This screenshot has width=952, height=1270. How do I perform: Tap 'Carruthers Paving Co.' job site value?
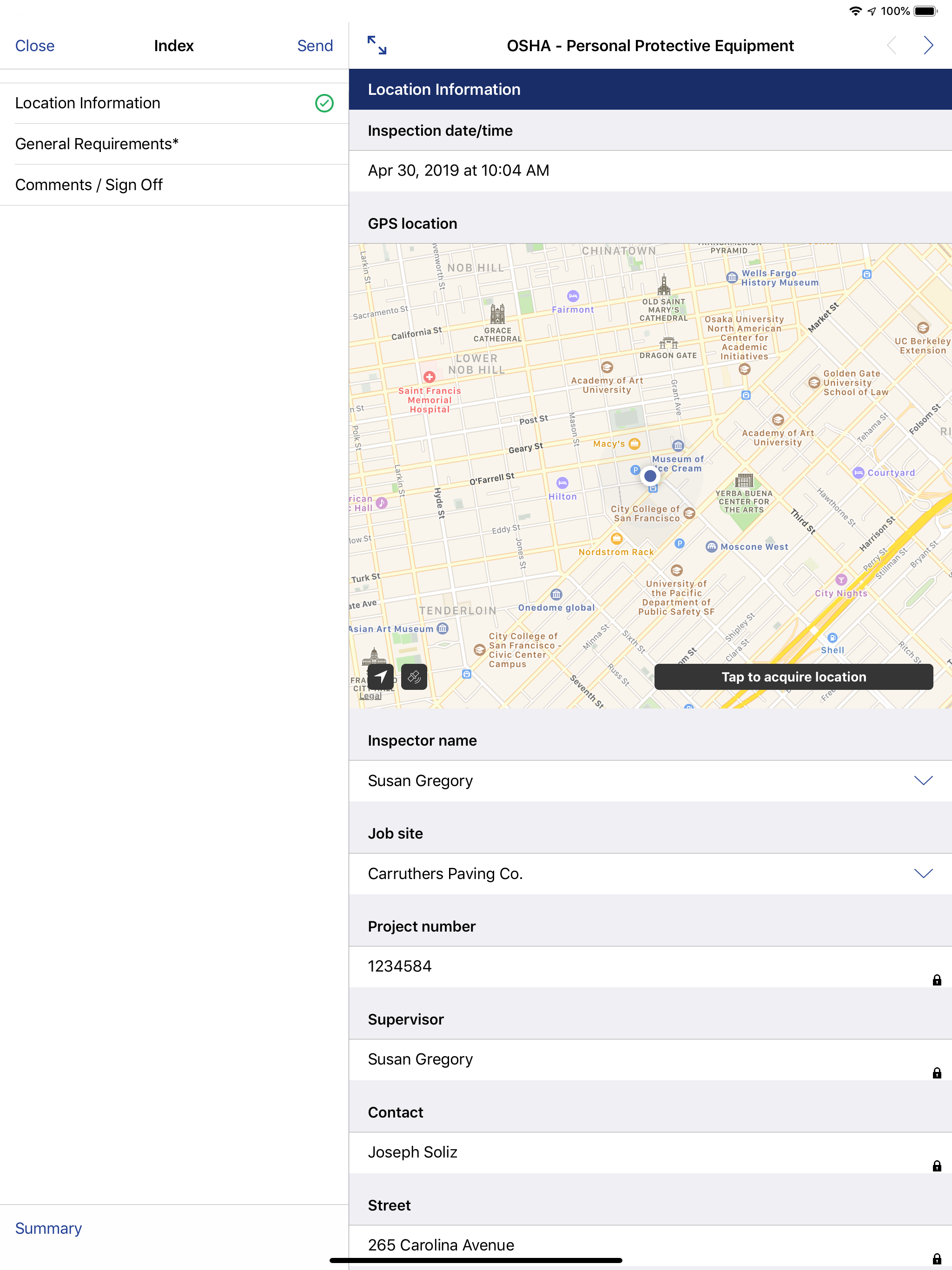click(x=446, y=874)
